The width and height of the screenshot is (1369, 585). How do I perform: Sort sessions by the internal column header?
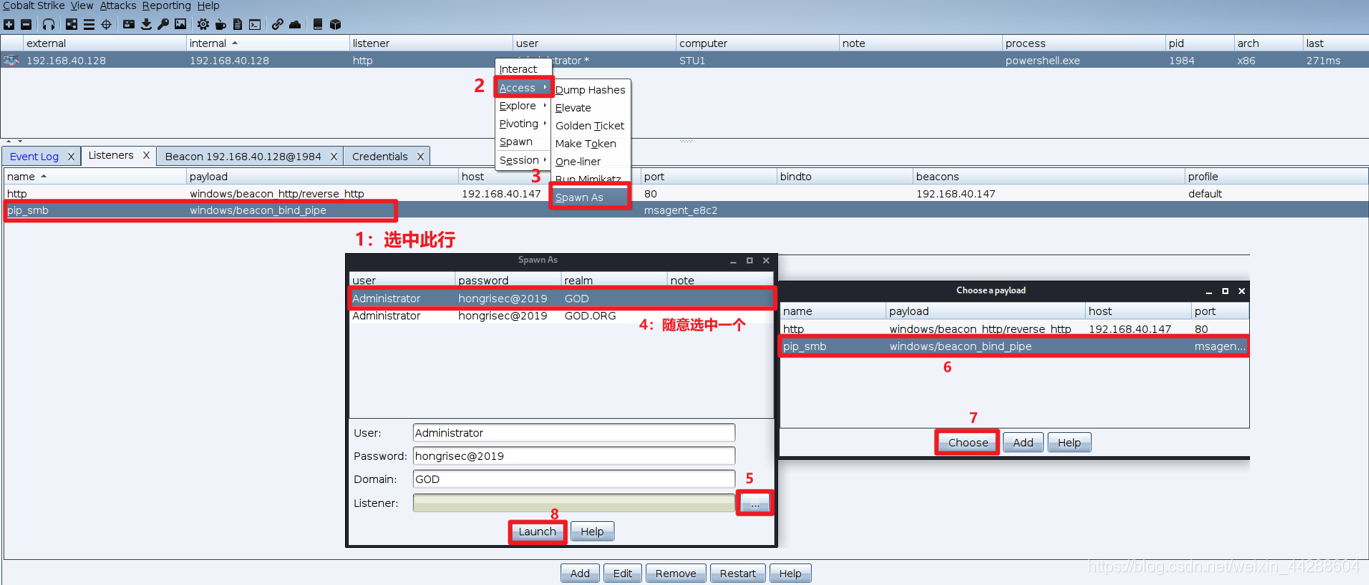point(268,43)
